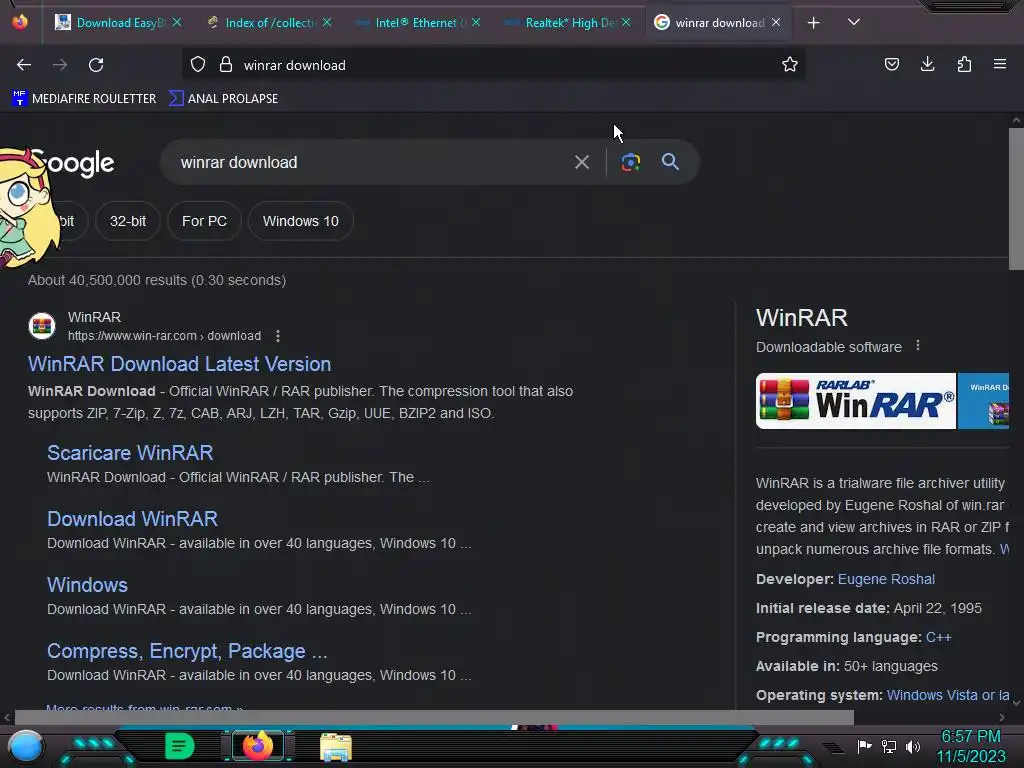Click the Firefox taskbar icon
Viewport: 1024px width, 768px height.
coord(258,746)
